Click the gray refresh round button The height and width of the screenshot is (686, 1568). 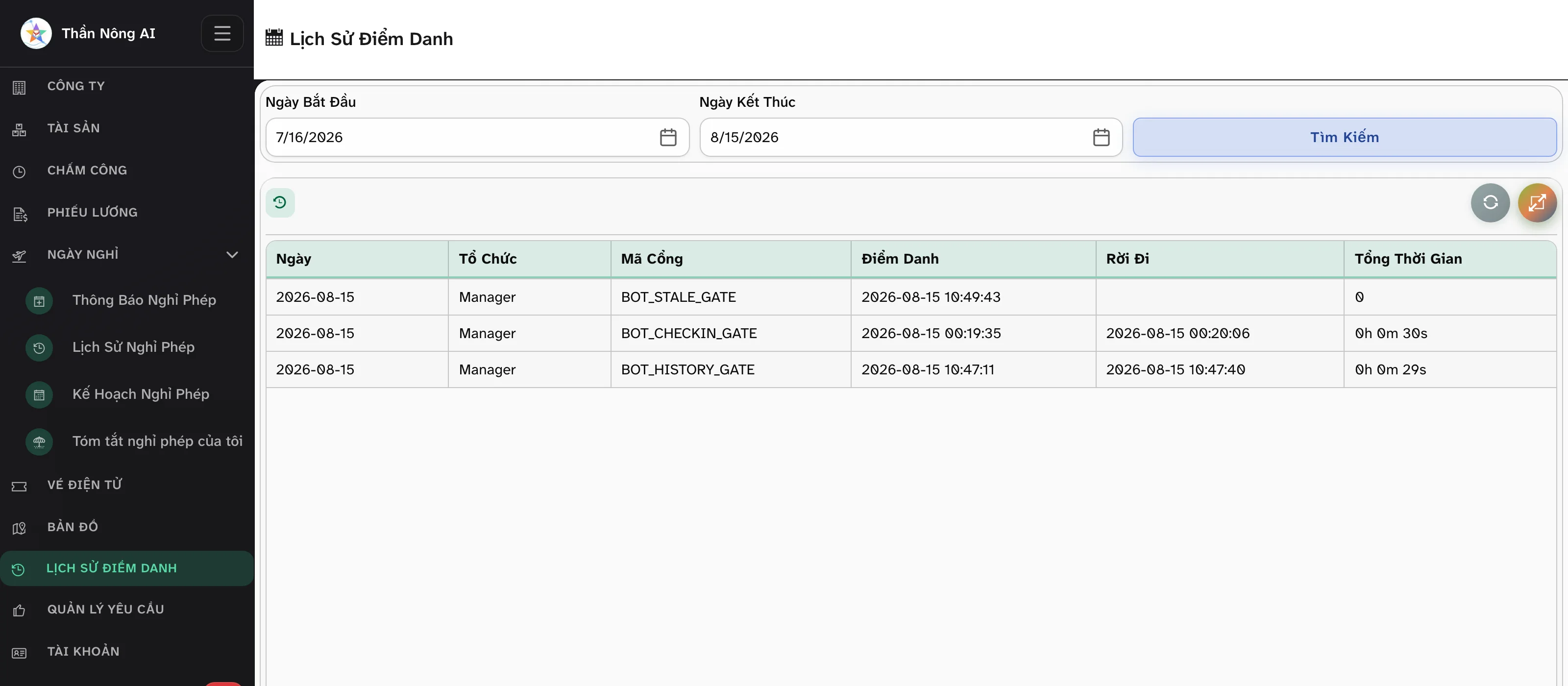point(1490,202)
